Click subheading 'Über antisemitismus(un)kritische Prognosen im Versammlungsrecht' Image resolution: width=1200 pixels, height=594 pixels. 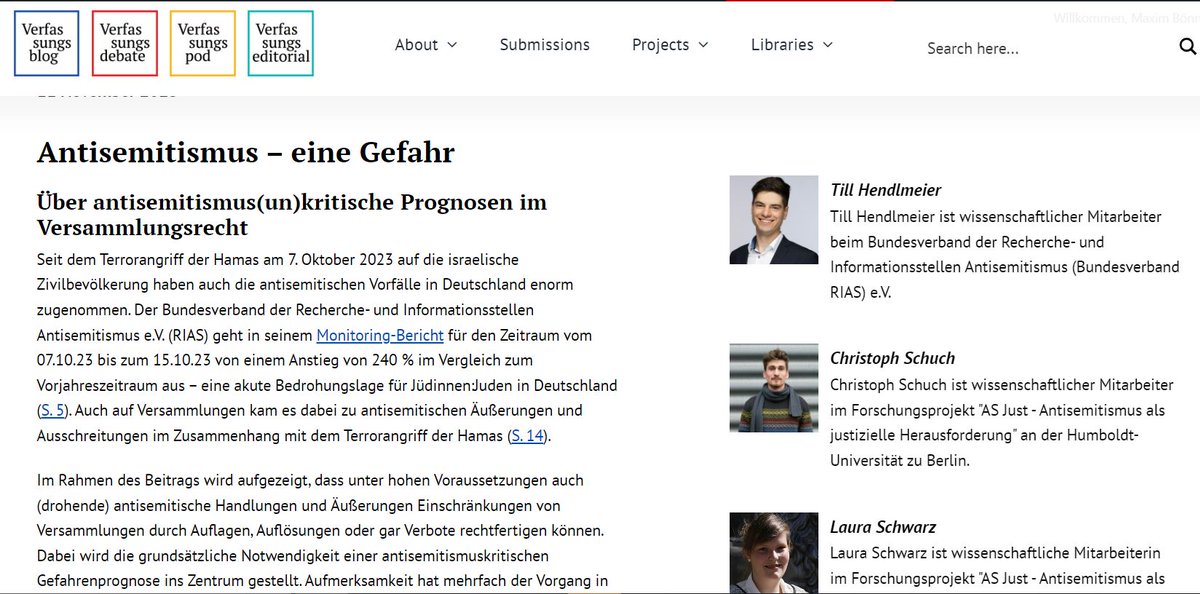[292, 214]
